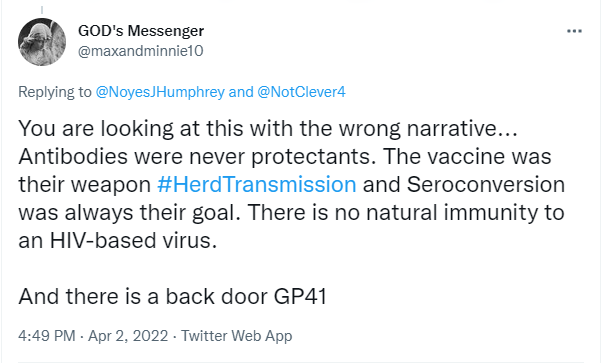602x363 pixels.
Task: Click the 'And there is a back door' line
Action: [172, 297]
